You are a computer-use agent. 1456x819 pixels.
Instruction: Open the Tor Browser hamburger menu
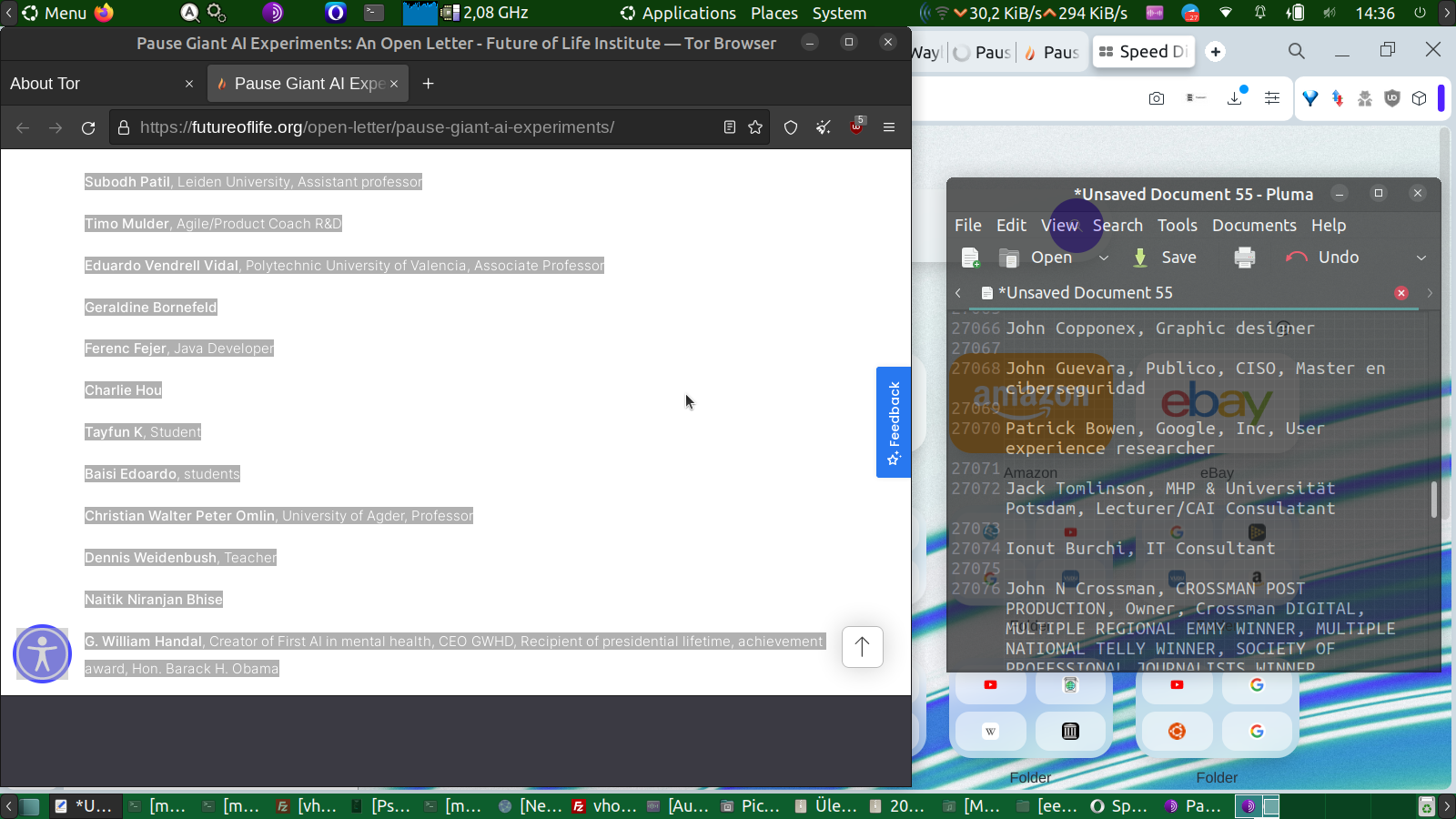point(889,127)
